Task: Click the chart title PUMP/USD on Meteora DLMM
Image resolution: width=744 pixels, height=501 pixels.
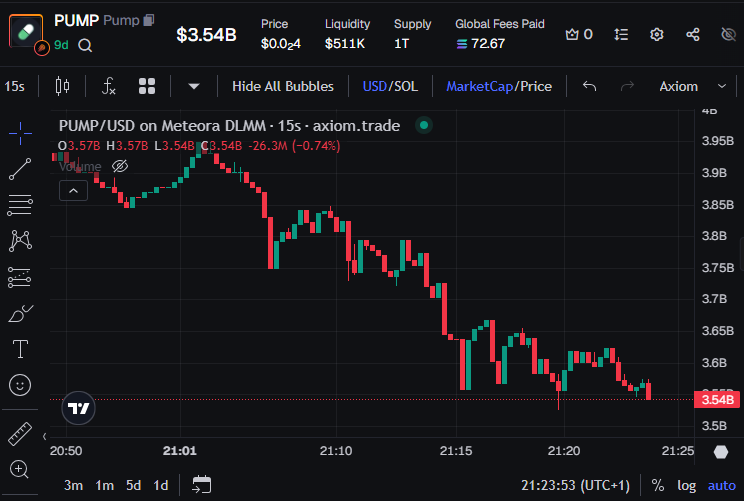Action: [x=162, y=126]
